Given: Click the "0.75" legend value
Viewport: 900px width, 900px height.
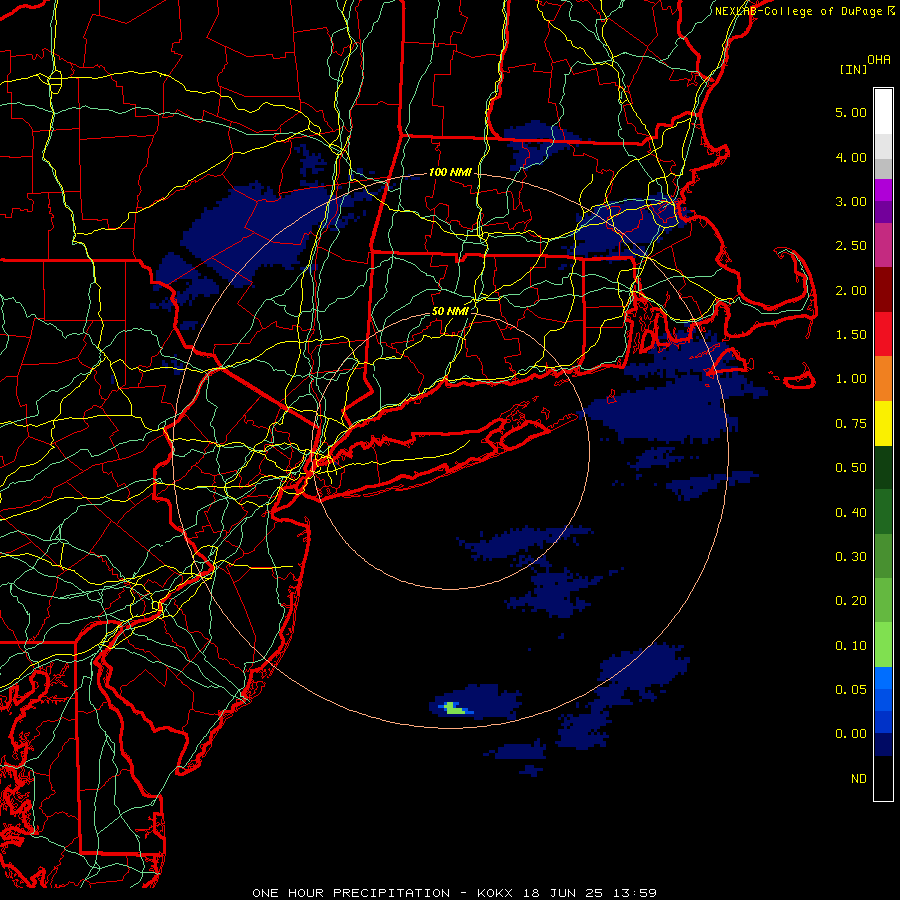Looking at the screenshot, I should tap(851, 424).
